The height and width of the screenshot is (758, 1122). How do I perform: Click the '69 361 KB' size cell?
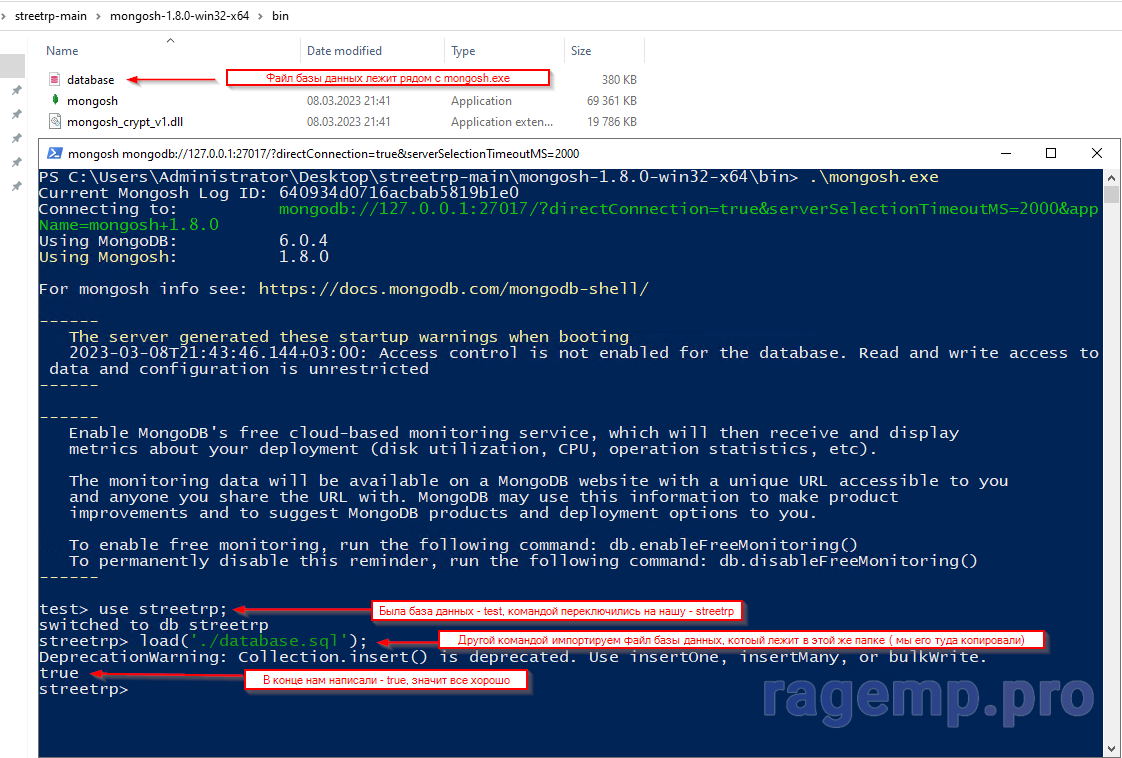click(x=612, y=101)
